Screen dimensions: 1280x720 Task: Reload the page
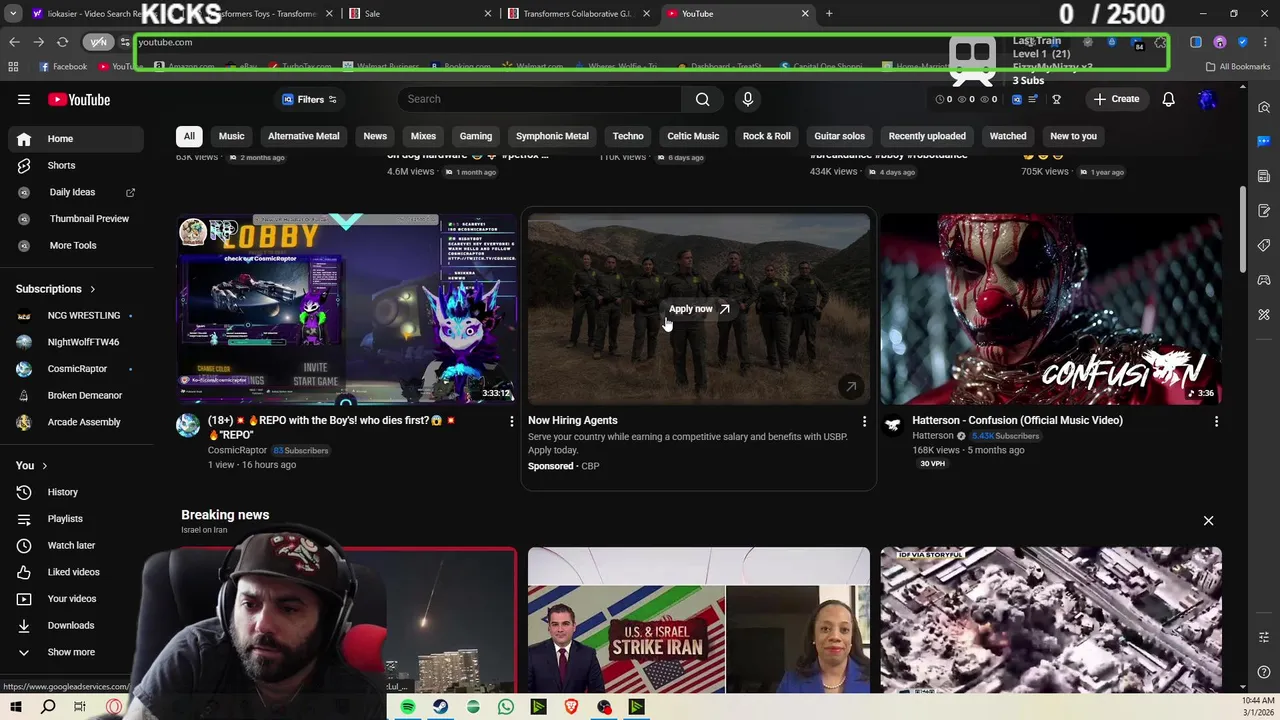(x=62, y=42)
